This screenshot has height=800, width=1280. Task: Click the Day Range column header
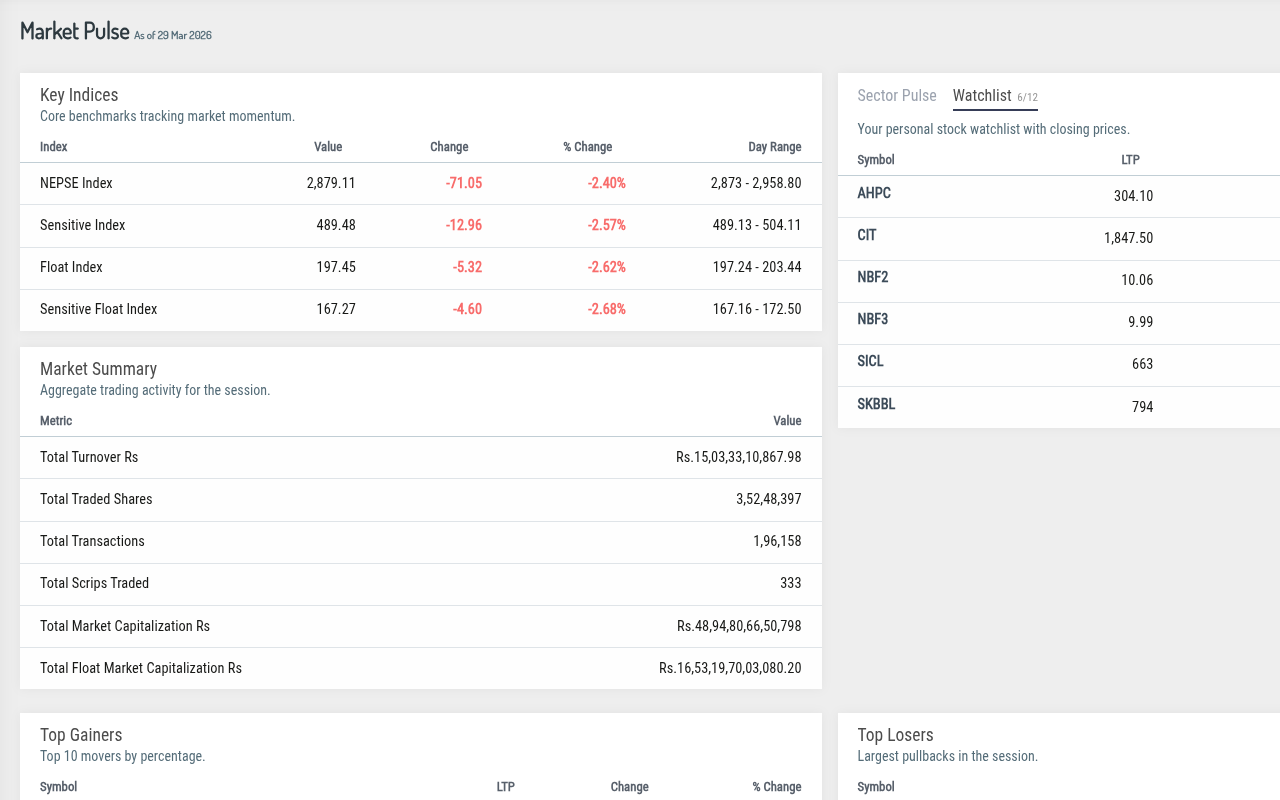775,147
